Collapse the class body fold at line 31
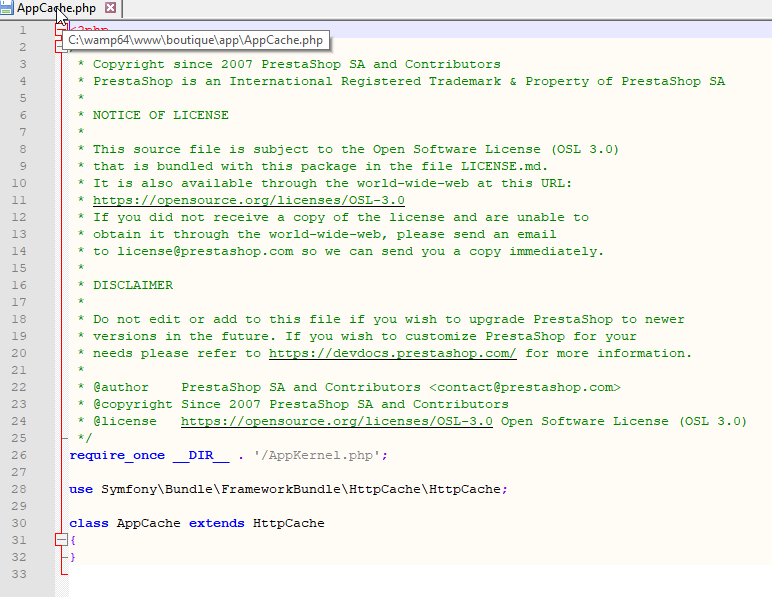 [x=61, y=540]
